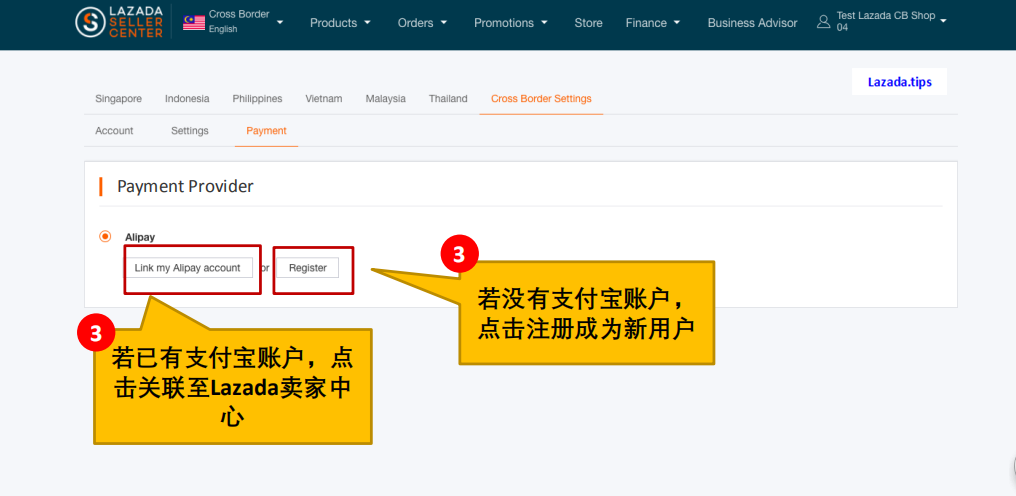Screen dimensions: 1016x496
Task: Switch to the Singapore tab
Action: (118, 99)
